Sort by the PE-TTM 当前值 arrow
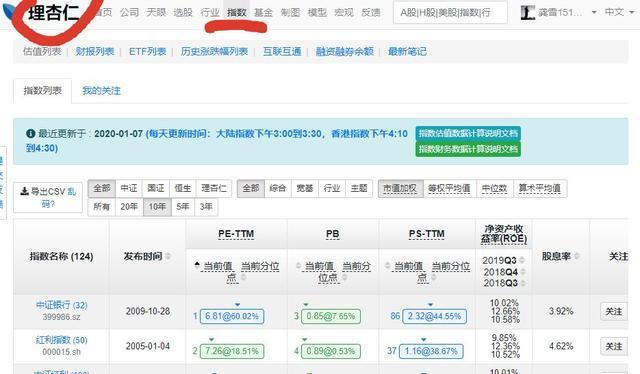The image size is (640, 374). tap(197, 265)
